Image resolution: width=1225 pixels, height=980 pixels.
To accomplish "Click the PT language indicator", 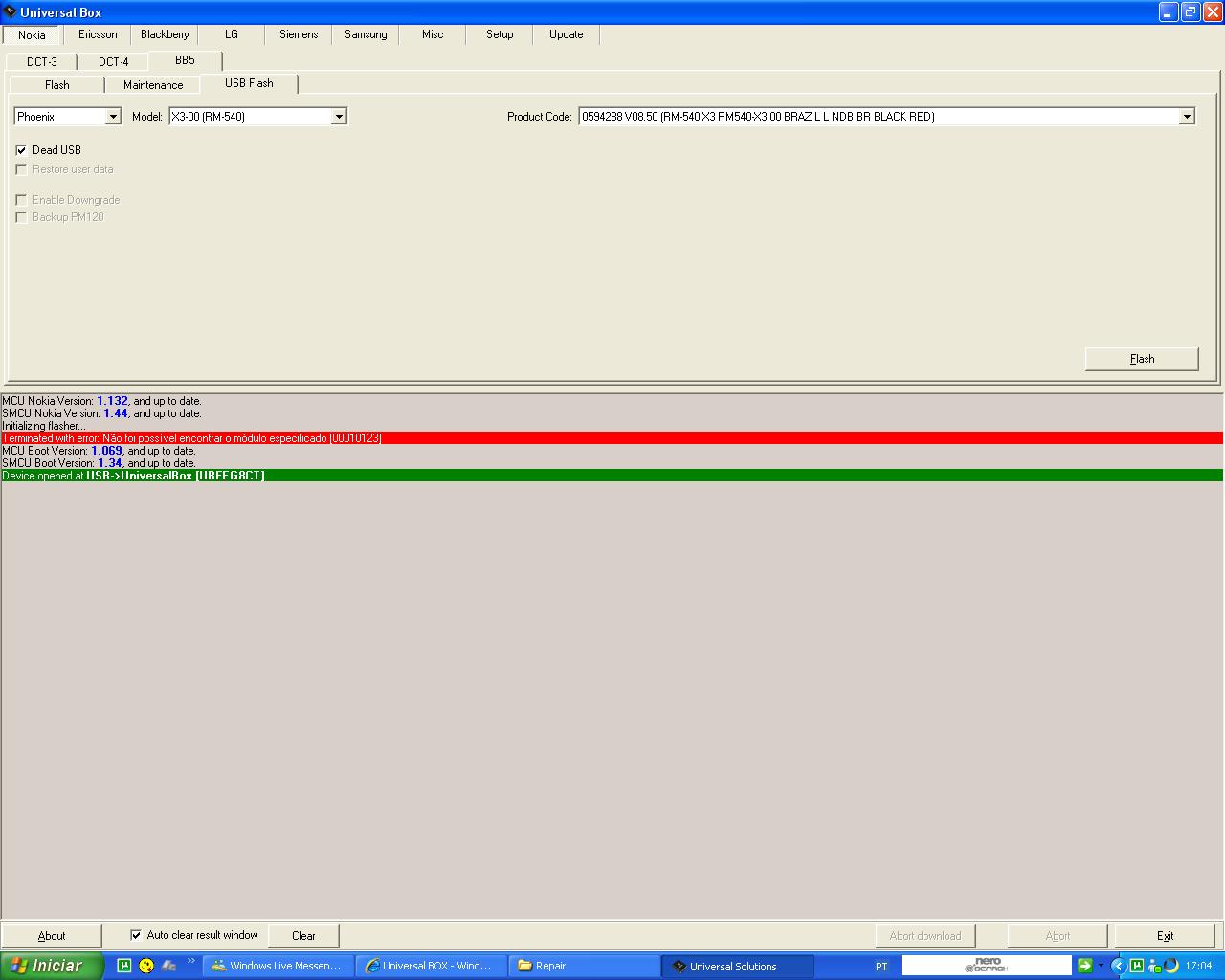I will point(881,967).
